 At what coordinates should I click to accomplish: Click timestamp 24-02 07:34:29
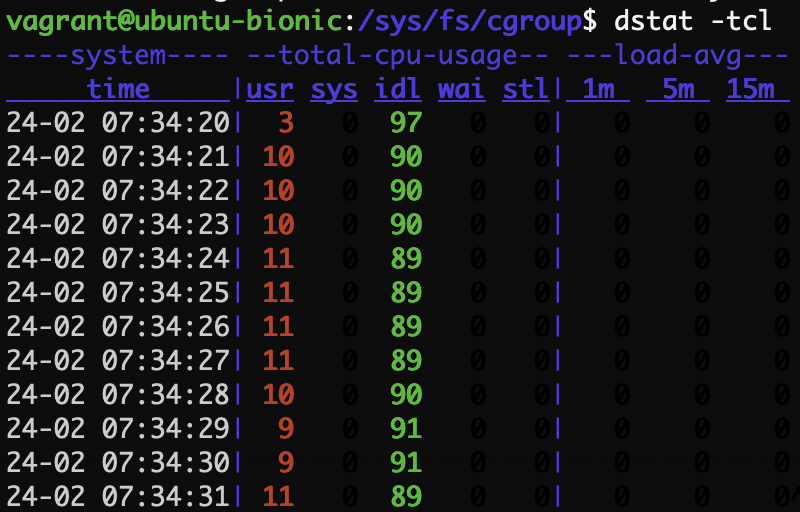point(118,428)
